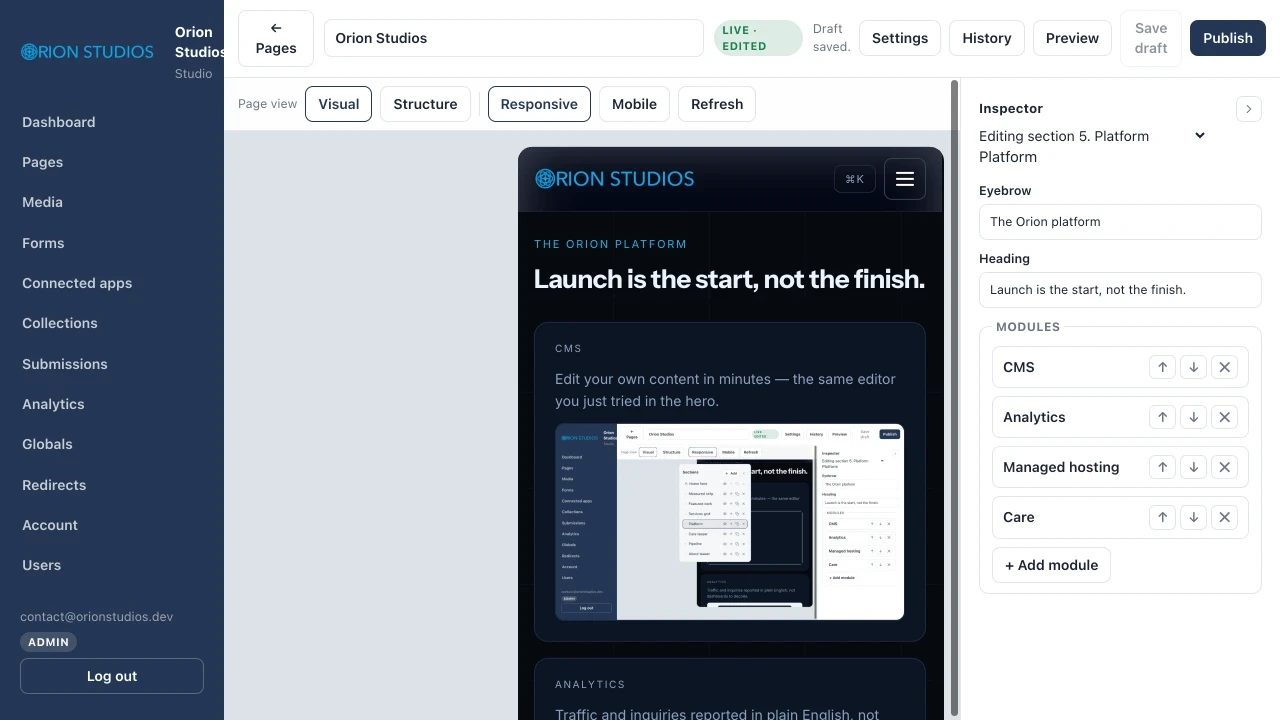
Task: Open Analytics in the sidebar
Action: pos(53,404)
